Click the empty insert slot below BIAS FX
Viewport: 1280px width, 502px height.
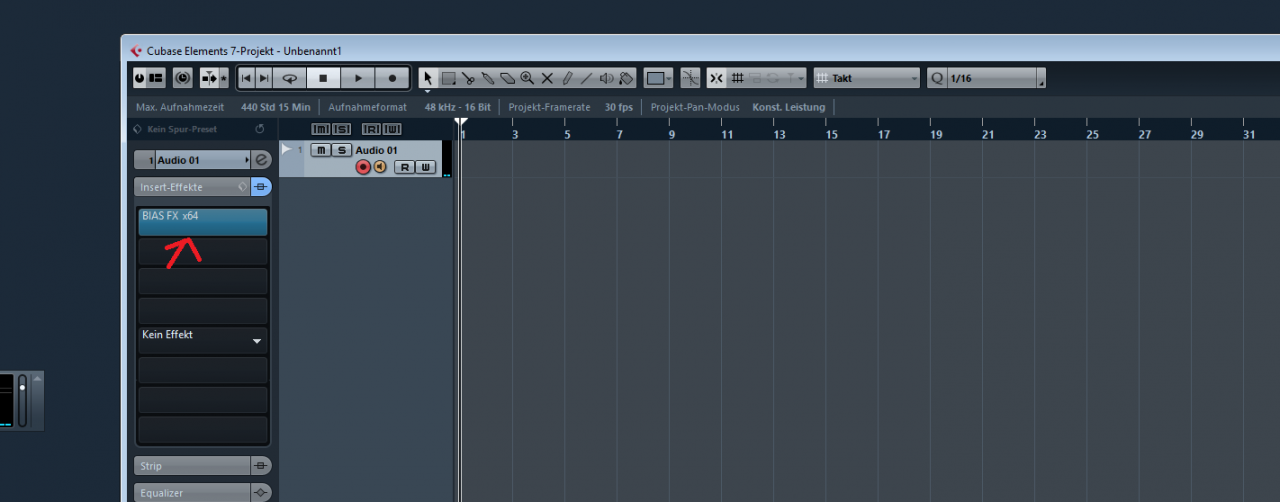(x=203, y=251)
